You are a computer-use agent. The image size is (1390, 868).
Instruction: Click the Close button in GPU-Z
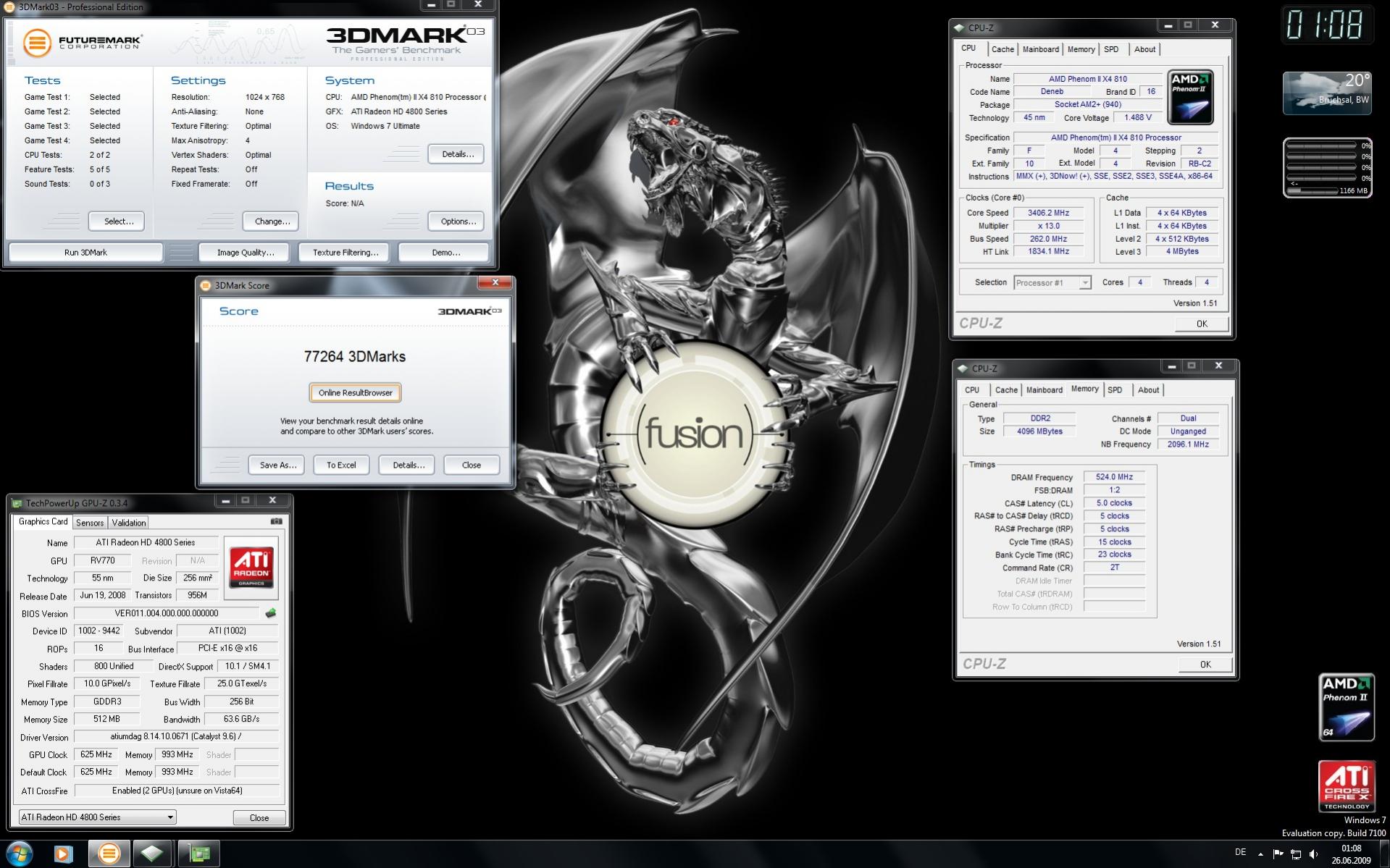(x=259, y=818)
